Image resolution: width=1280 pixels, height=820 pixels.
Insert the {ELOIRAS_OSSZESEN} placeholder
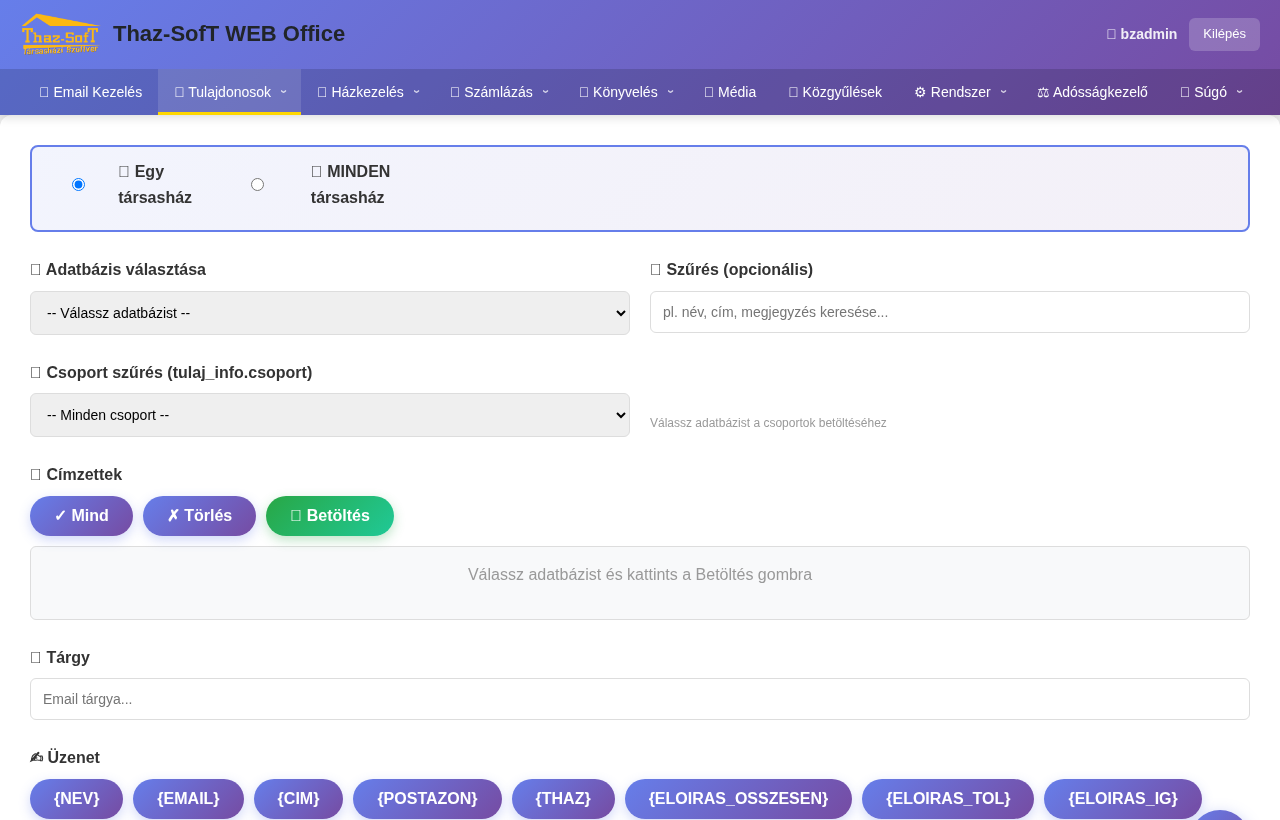738,799
